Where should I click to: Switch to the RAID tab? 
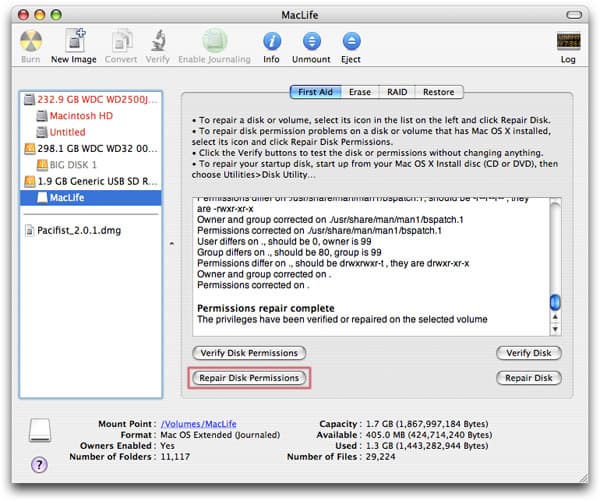(397, 92)
